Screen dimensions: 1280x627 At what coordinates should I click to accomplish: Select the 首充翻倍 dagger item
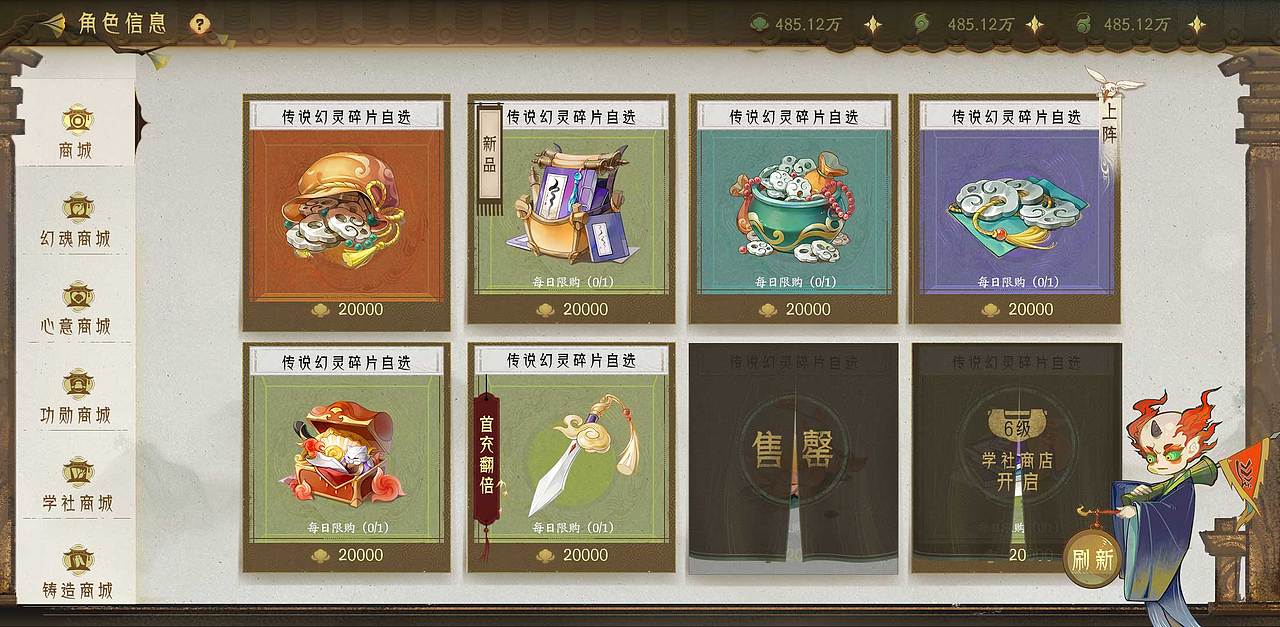coord(571,457)
